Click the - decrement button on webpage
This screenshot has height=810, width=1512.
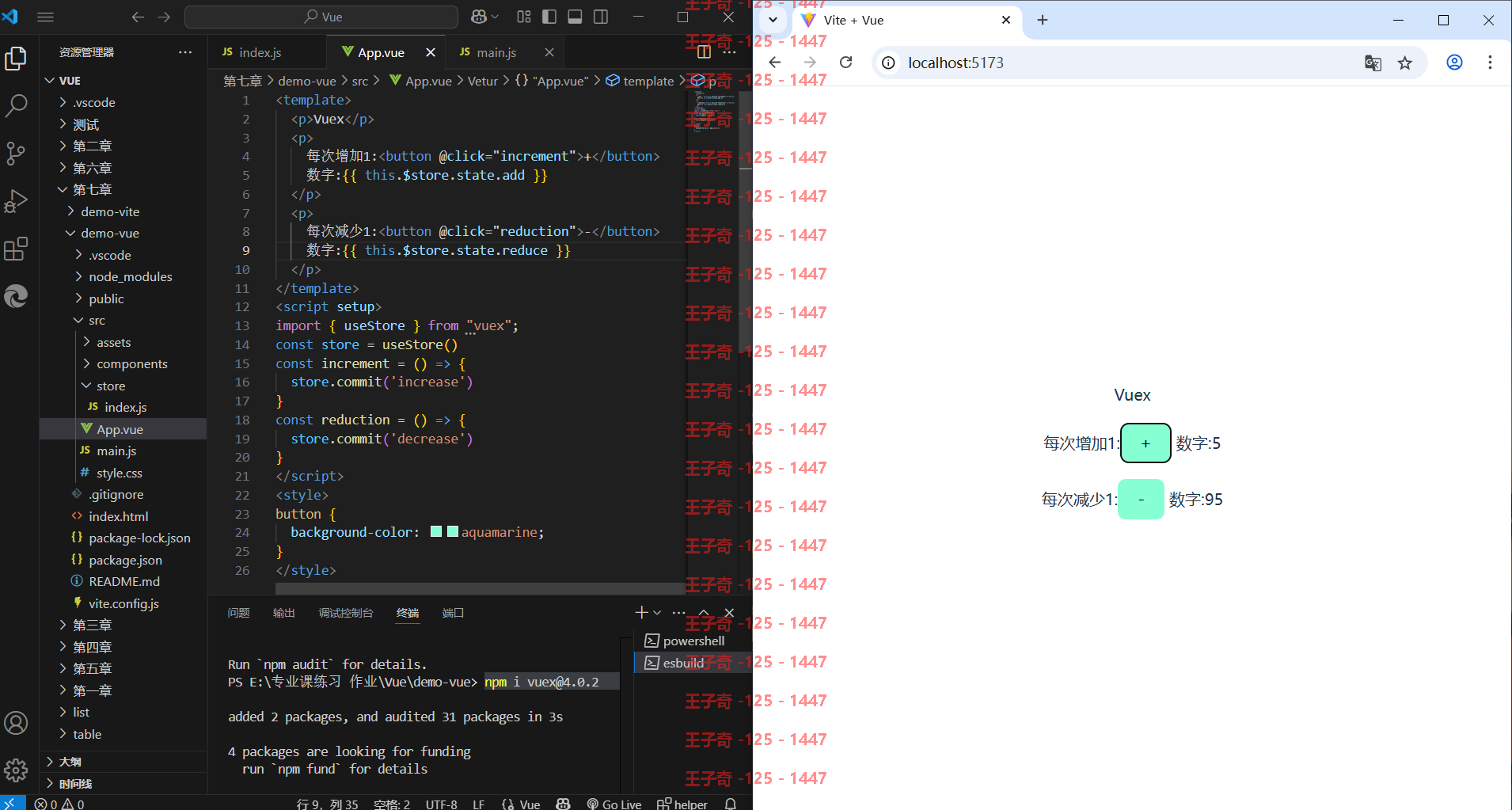1141,500
